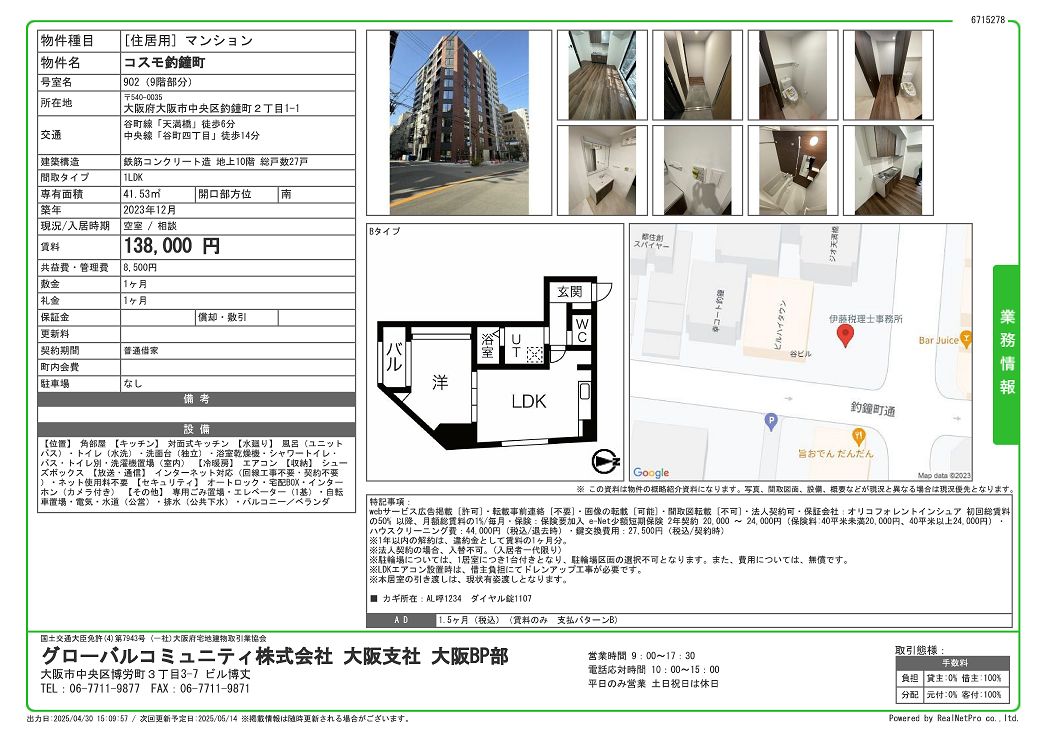The image size is (1047, 737).
Task: Click the 伊藤税理士事務所 label on the map
Action: 865,319
